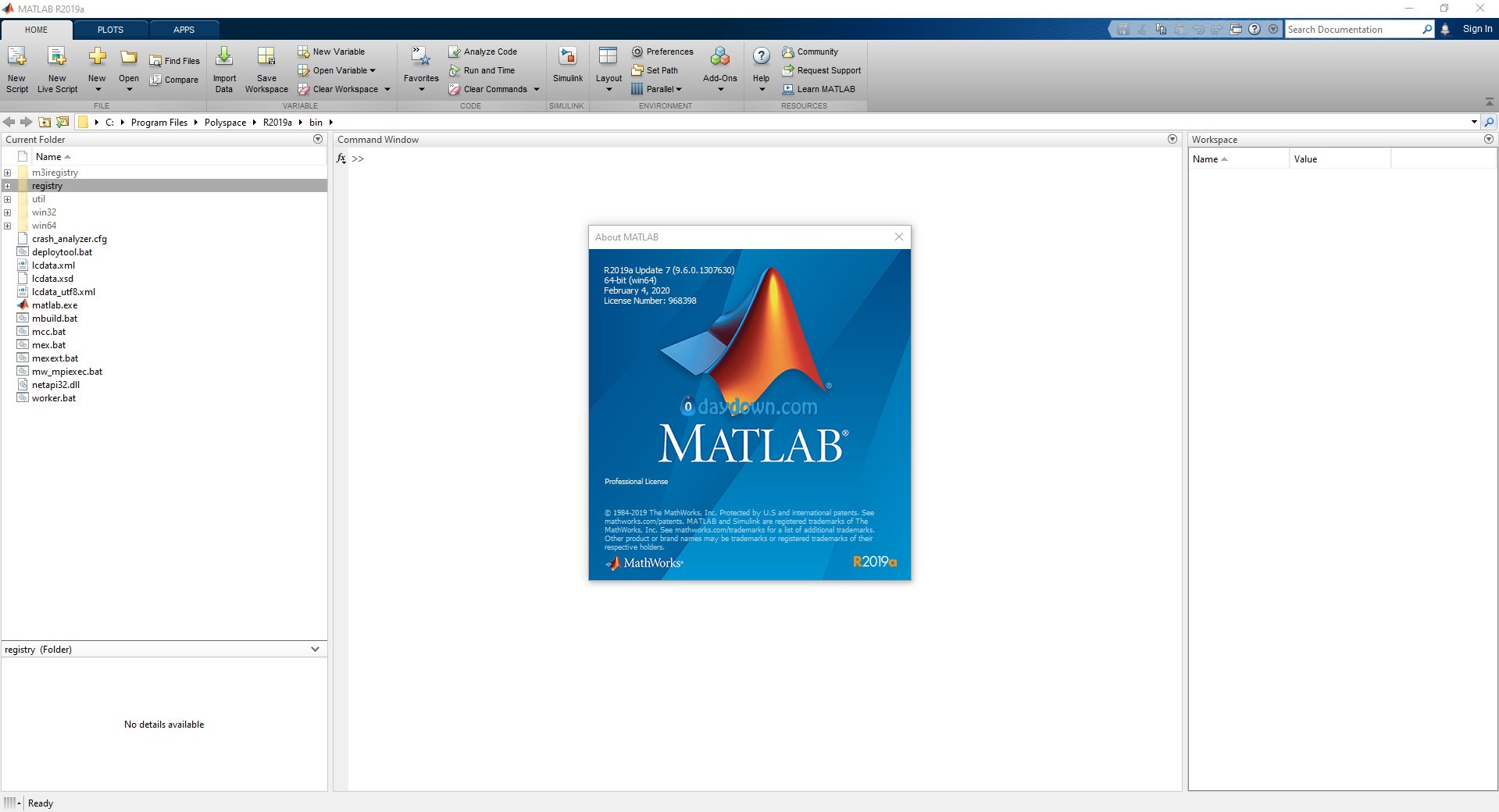Expand the m3iregistry folder
This screenshot has width=1499, height=812.
pyautogui.click(x=8, y=173)
